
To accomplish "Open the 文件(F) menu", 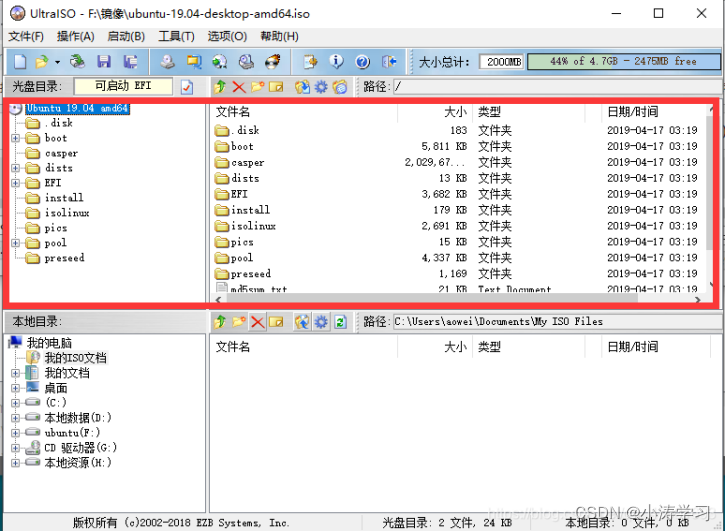I will click(26, 36).
